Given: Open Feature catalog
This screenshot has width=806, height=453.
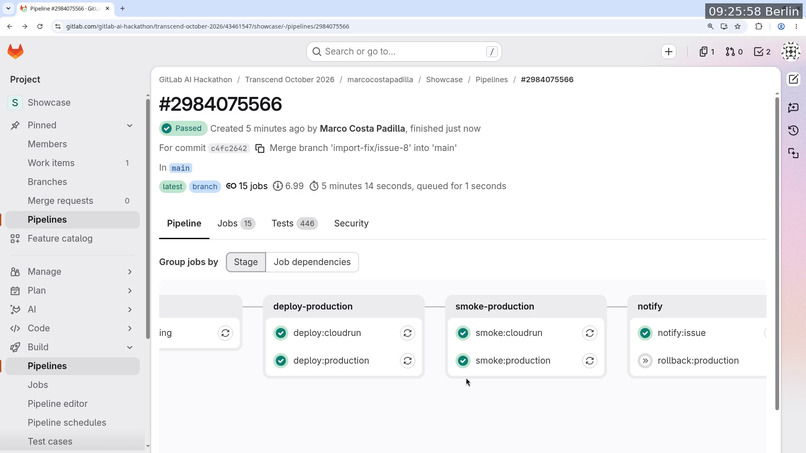Looking at the screenshot, I should (x=72, y=239).
